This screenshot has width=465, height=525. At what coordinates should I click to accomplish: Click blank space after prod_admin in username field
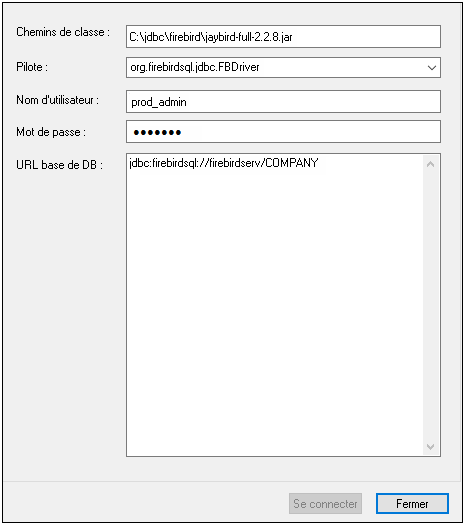313,101
